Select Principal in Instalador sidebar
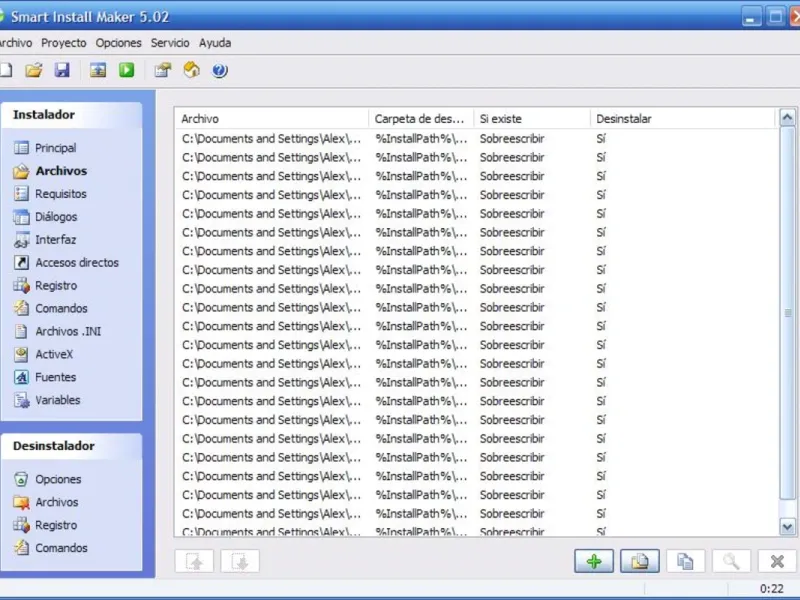The height and width of the screenshot is (600, 800). [x=45, y=148]
